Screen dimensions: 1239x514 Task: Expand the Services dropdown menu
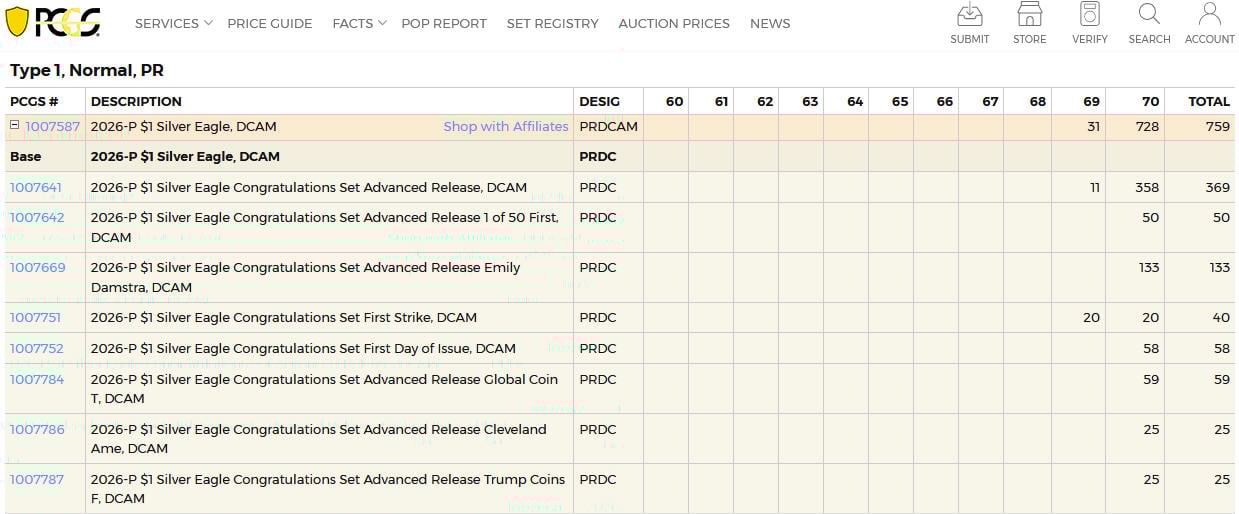pos(173,23)
